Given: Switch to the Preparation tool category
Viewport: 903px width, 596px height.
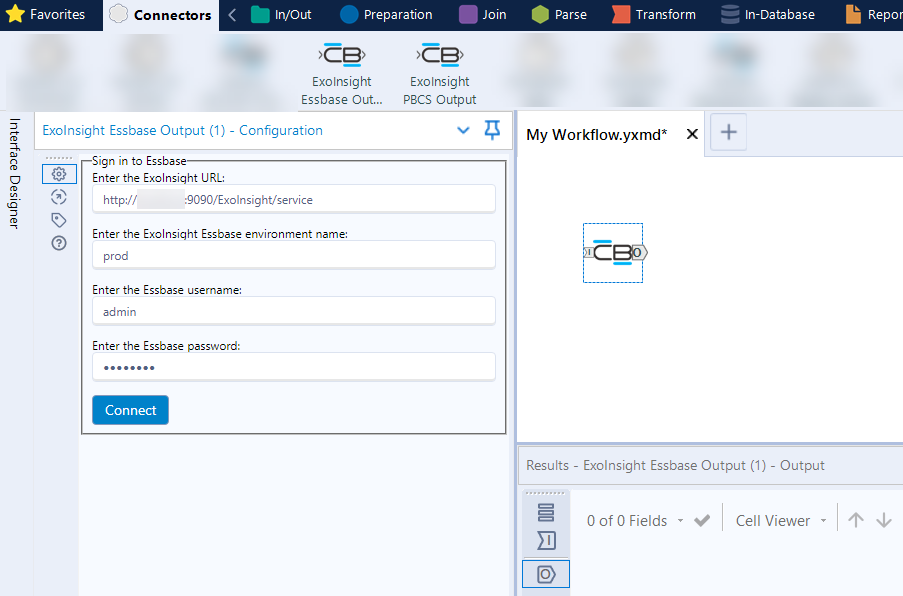Looking at the screenshot, I should 386,14.
